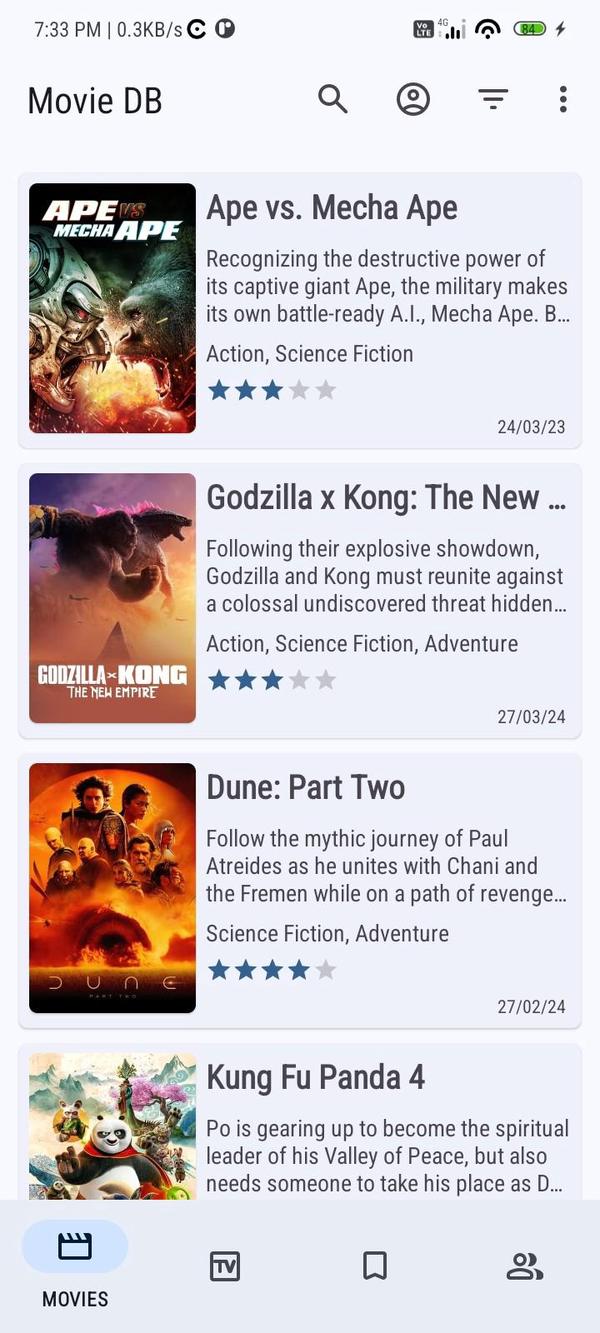Tap the Kung Fu Panda 4 title
Image resolution: width=600 pixels, height=1333 pixels.
[x=316, y=1077]
